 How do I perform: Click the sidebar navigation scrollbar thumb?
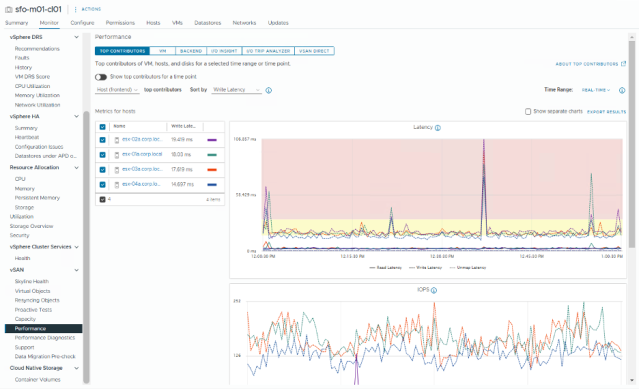[86, 247]
